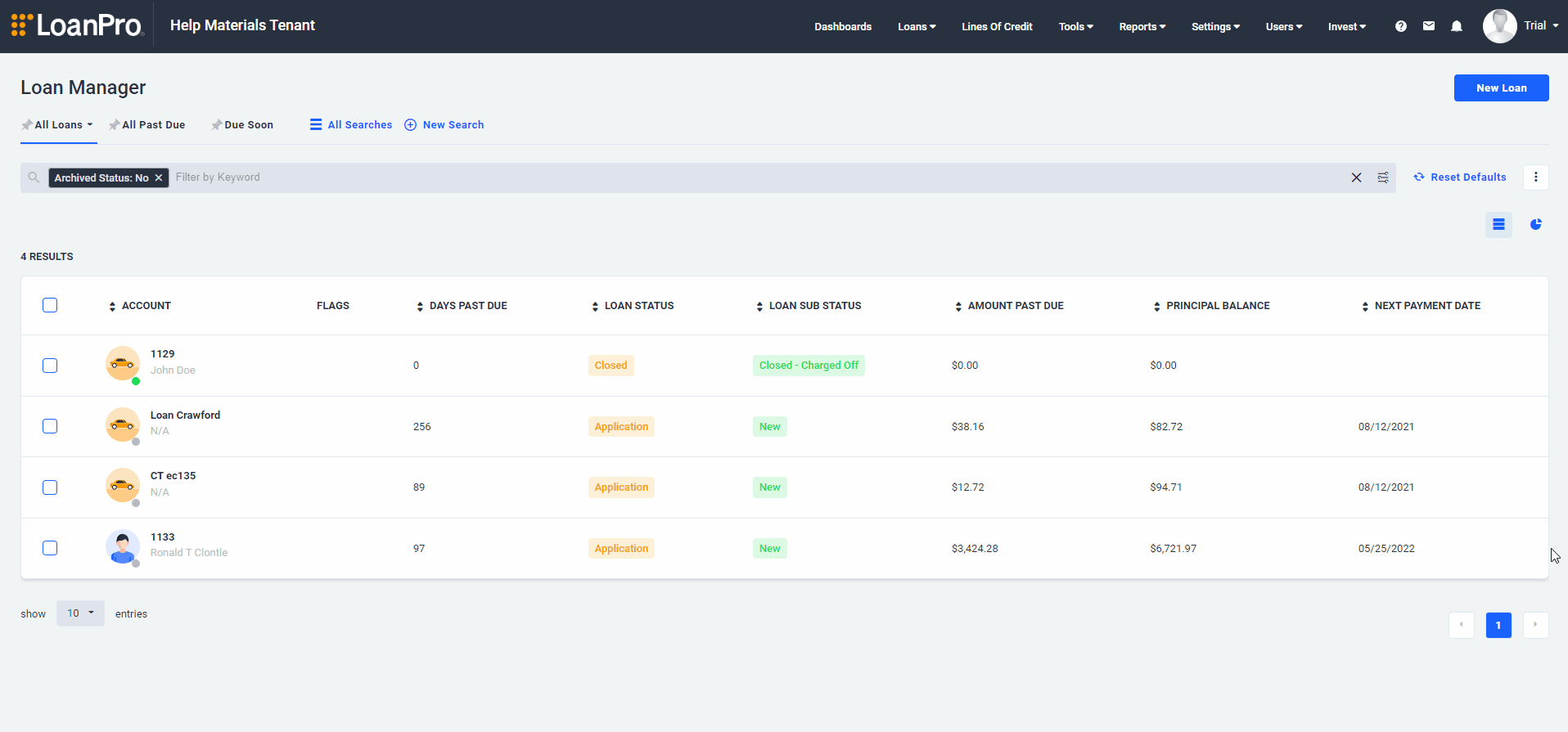Click the car avatar for Loan Crawford
The width and height of the screenshot is (1568, 732).
pos(123,424)
